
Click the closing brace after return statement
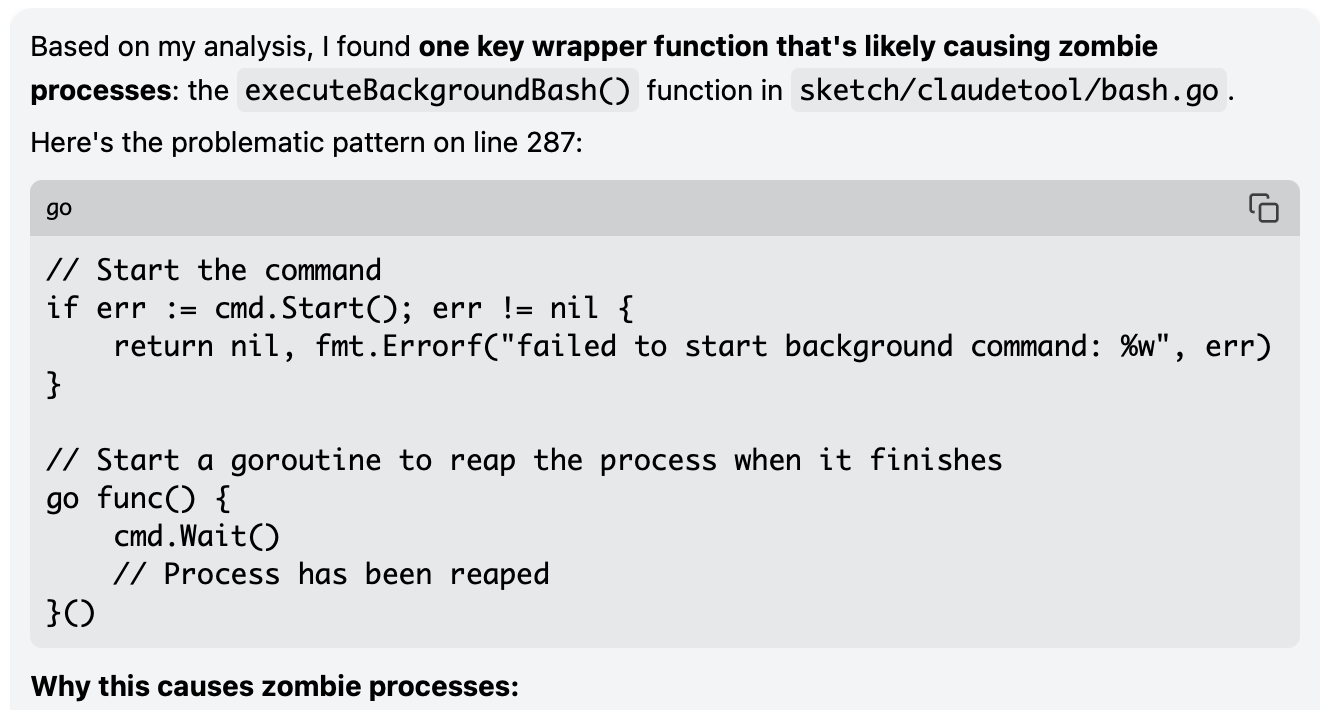tap(54, 384)
